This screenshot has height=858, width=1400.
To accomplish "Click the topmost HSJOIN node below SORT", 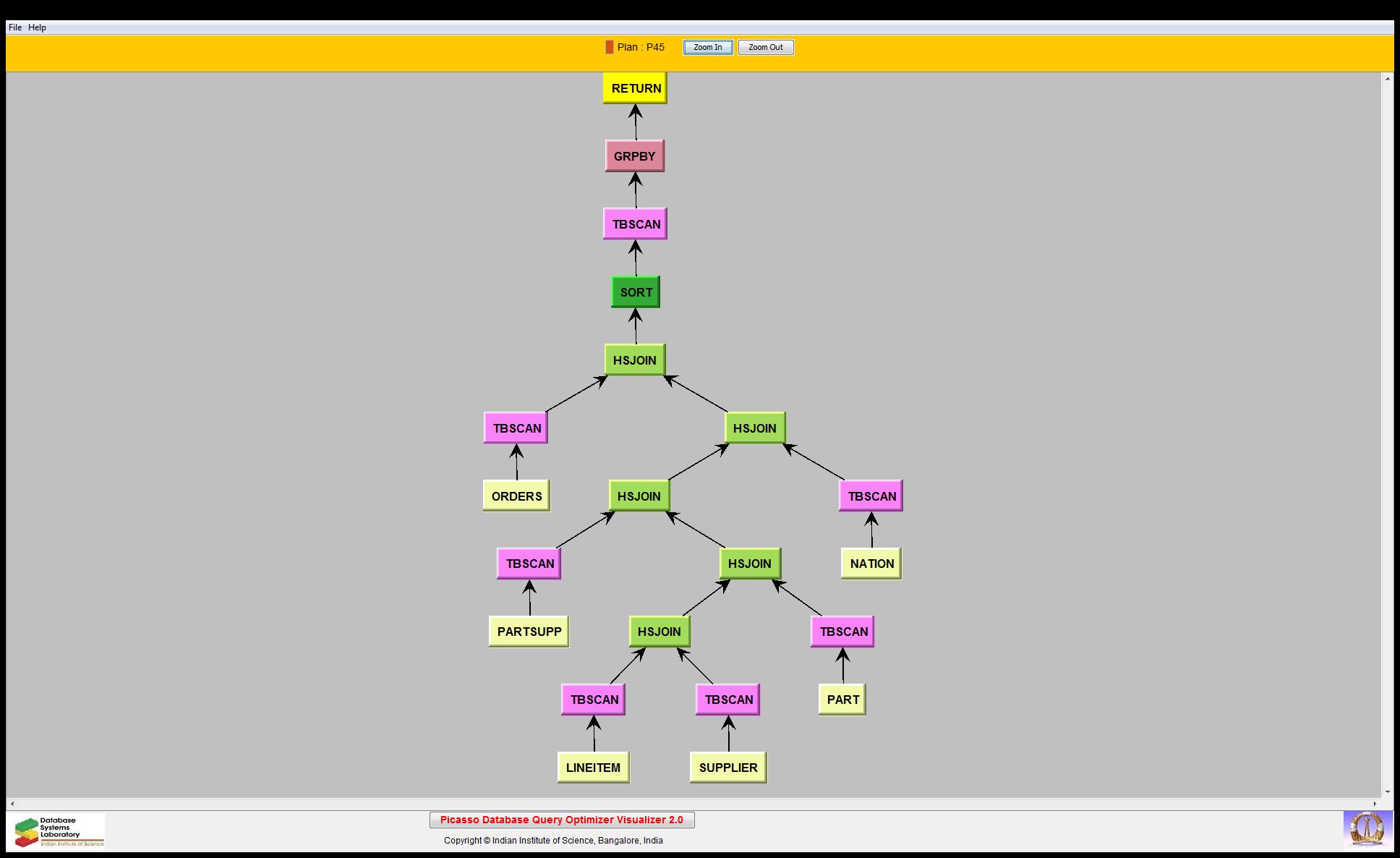I will point(634,360).
